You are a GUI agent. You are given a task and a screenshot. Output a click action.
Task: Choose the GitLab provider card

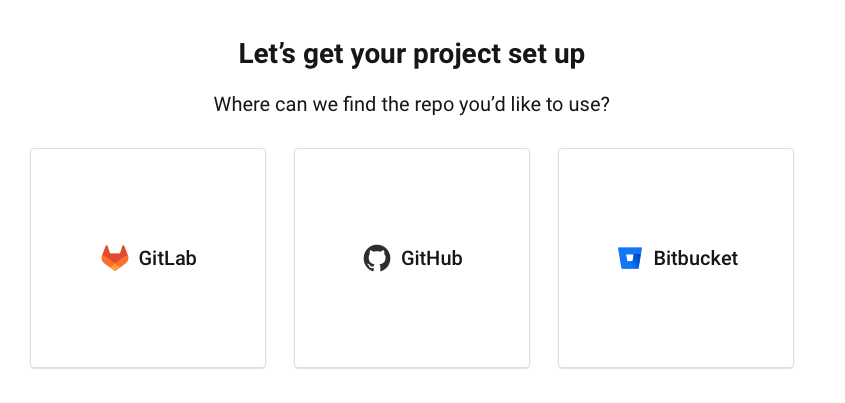(x=148, y=258)
